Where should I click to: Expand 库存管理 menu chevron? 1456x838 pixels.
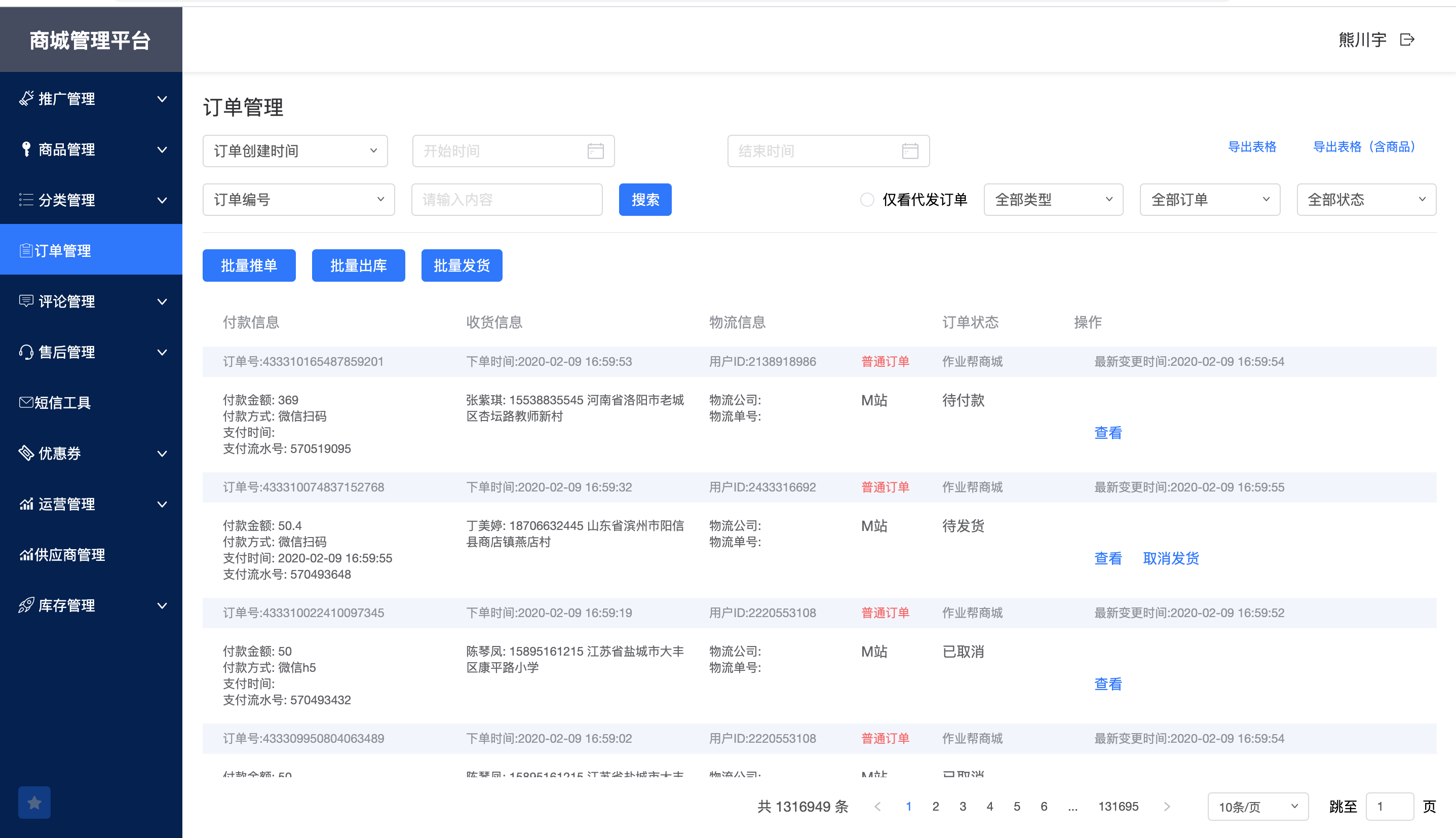coord(162,605)
